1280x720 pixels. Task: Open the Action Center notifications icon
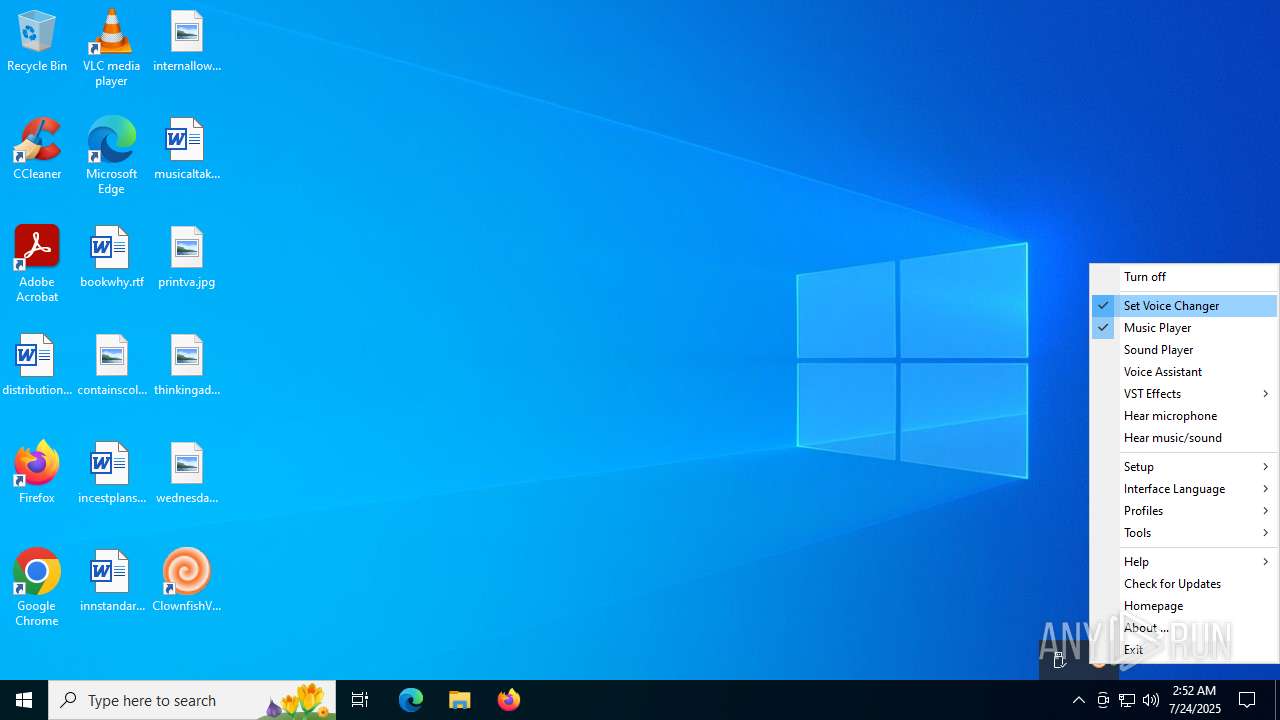coord(1247,700)
